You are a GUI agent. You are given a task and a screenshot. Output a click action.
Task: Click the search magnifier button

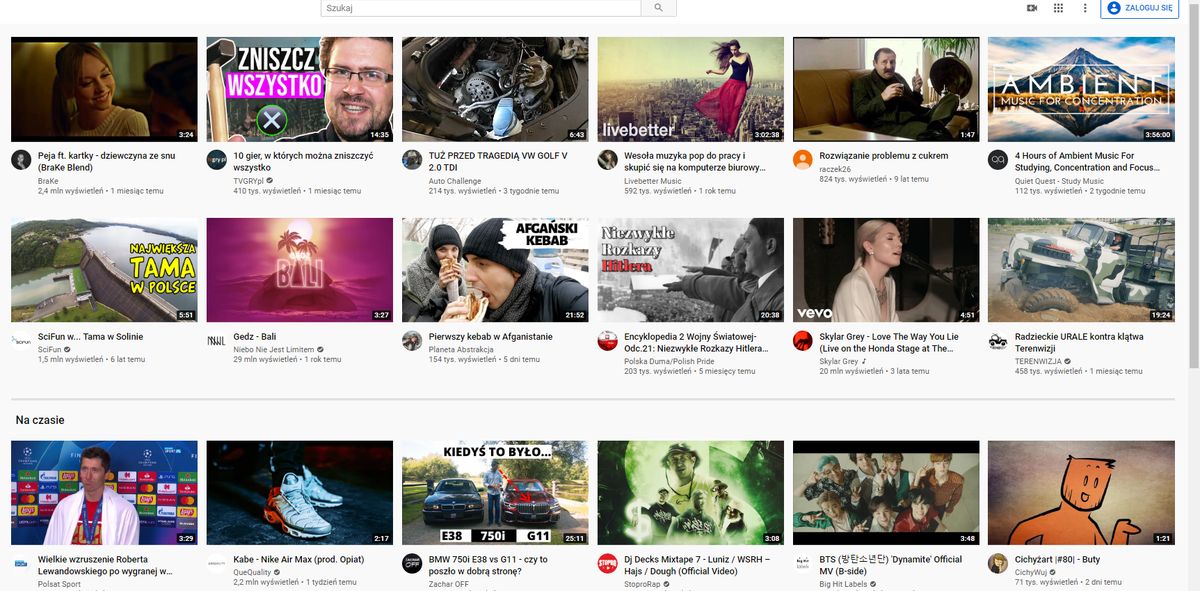(658, 8)
